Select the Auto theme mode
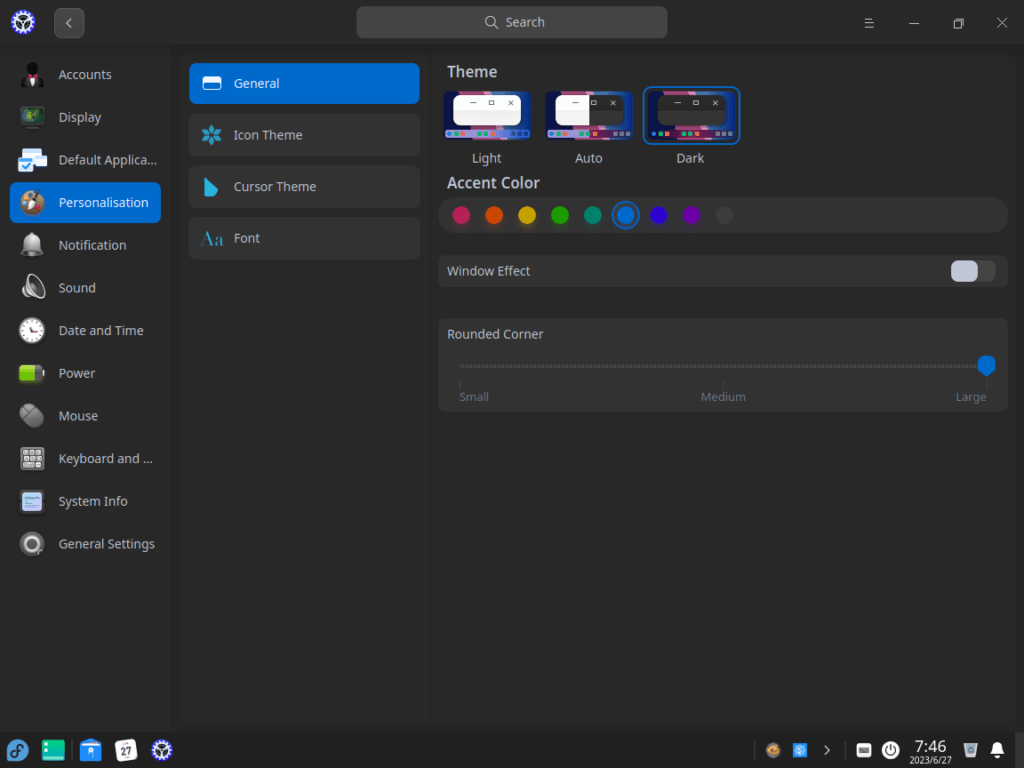The width and height of the screenshot is (1024, 768). pyautogui.click(x=589, y=114)
